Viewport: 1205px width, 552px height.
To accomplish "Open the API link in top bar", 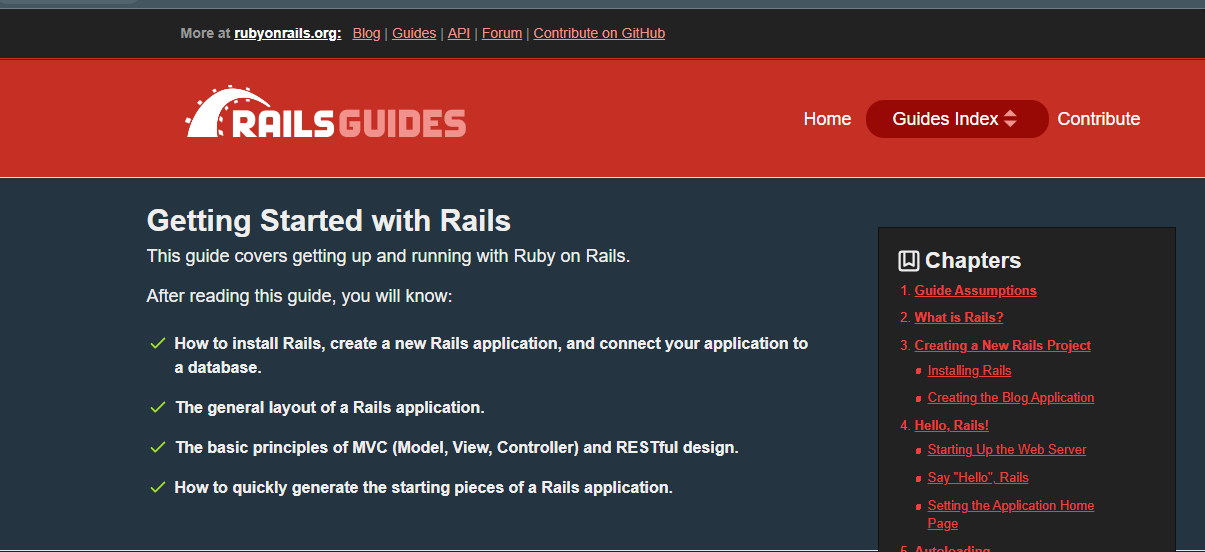I will [458, 33].
